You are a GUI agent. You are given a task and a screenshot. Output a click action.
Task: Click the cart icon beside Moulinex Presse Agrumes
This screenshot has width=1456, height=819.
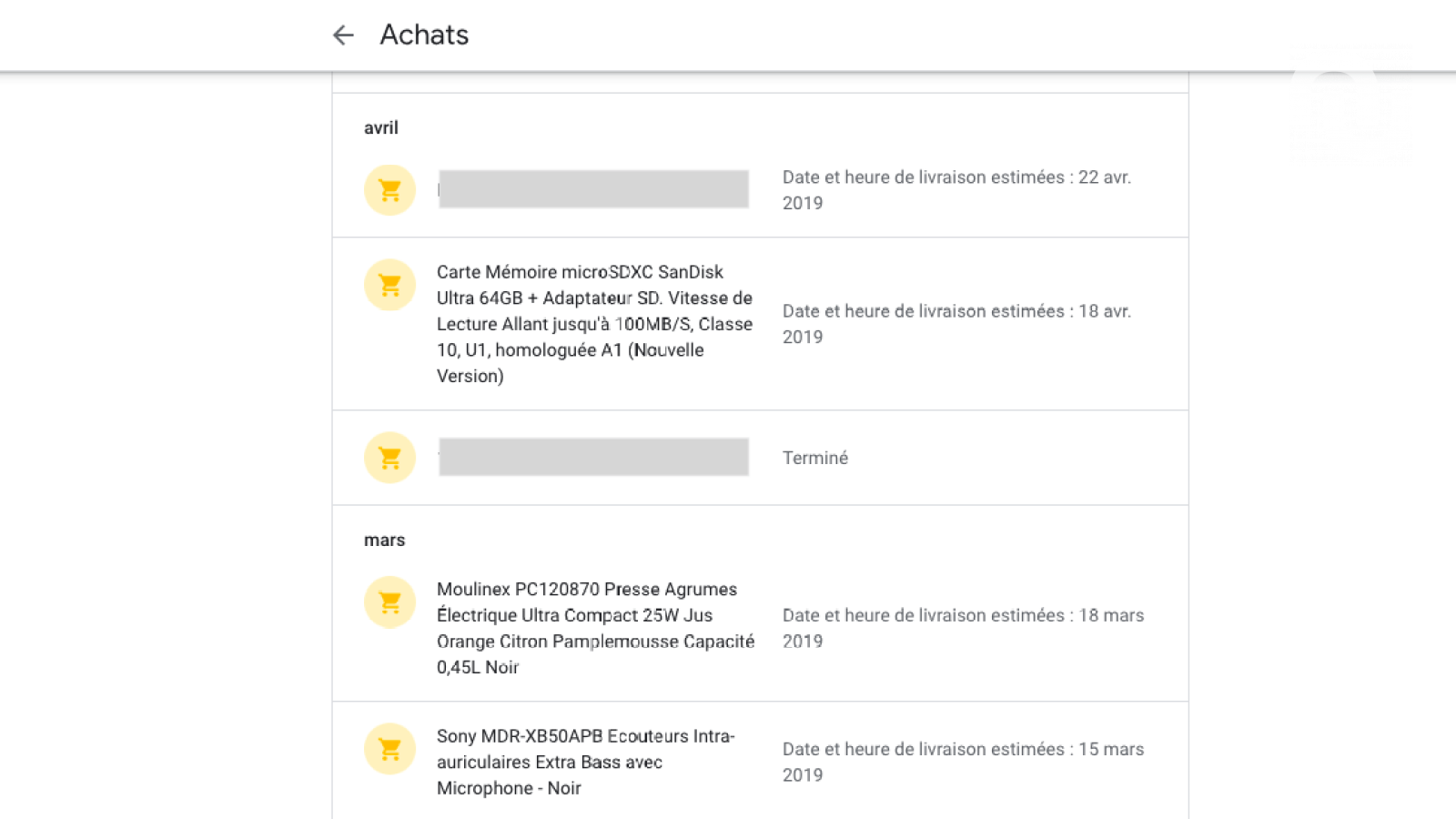point(389,602)
